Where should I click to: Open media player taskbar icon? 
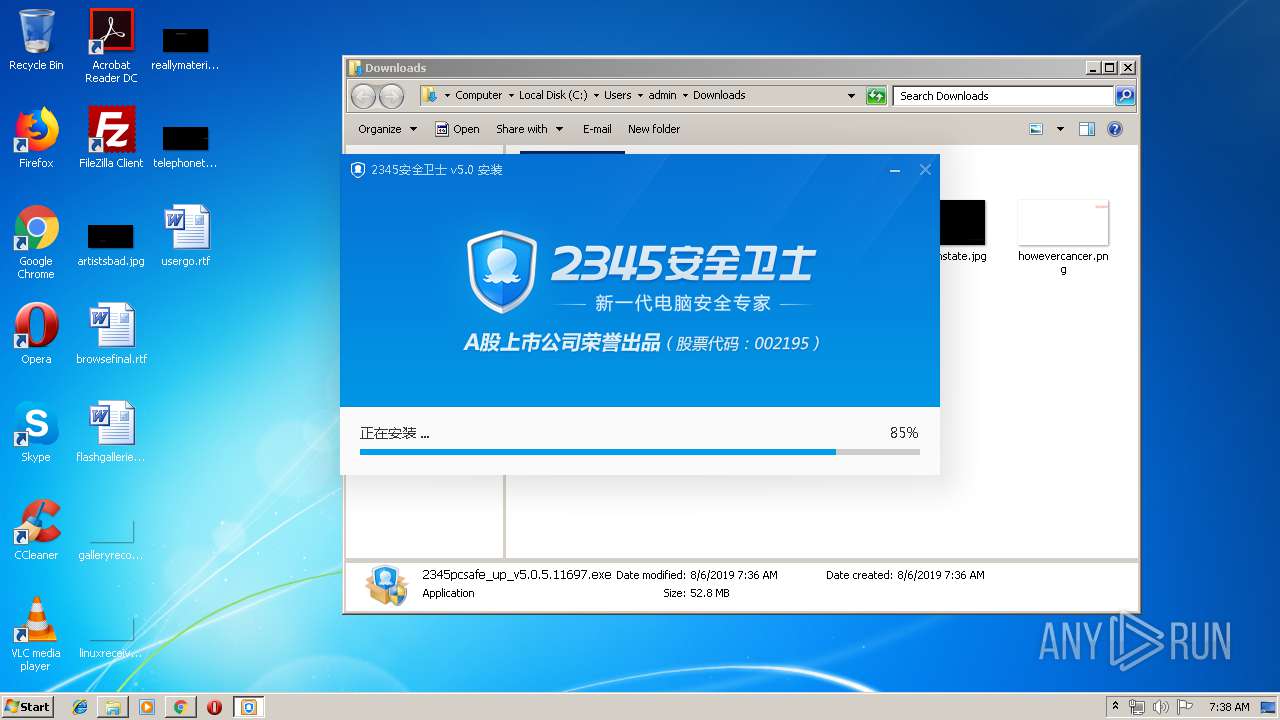(x=147, y=707)
